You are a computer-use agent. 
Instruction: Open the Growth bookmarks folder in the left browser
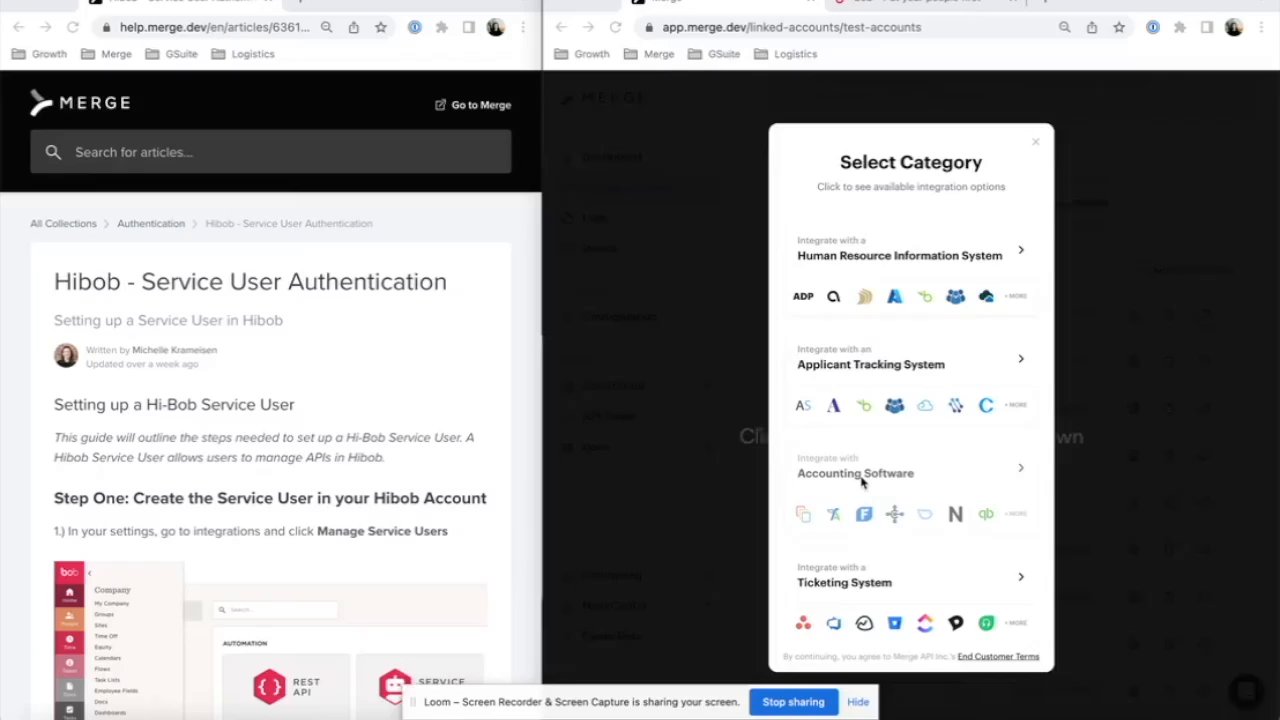tap(39, 54)
